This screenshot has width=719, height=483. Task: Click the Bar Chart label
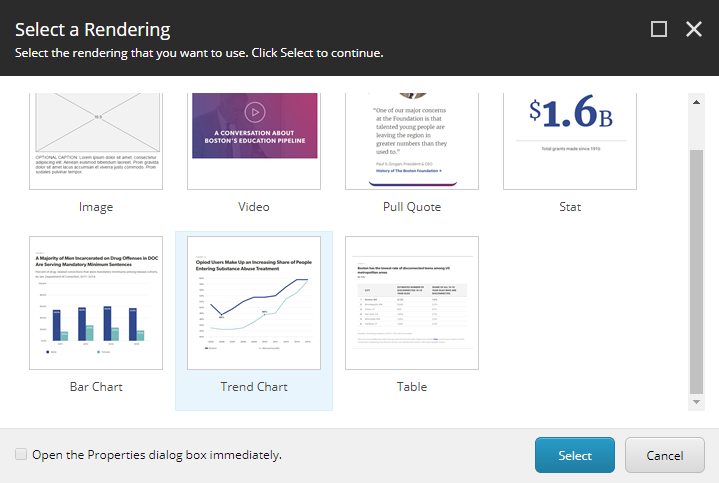point(96,386)
